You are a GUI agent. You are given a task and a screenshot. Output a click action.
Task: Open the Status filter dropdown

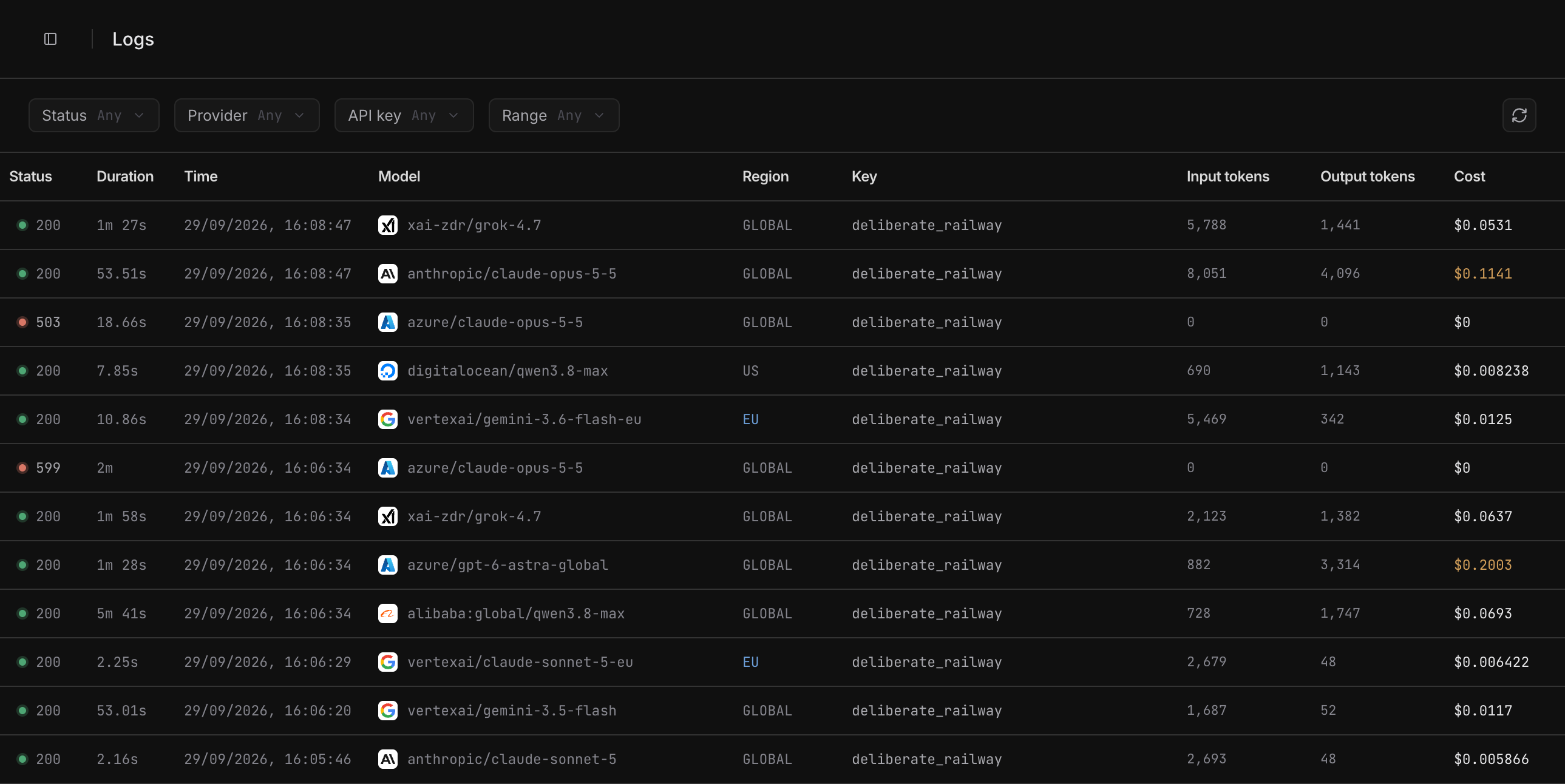pos(93,115)
